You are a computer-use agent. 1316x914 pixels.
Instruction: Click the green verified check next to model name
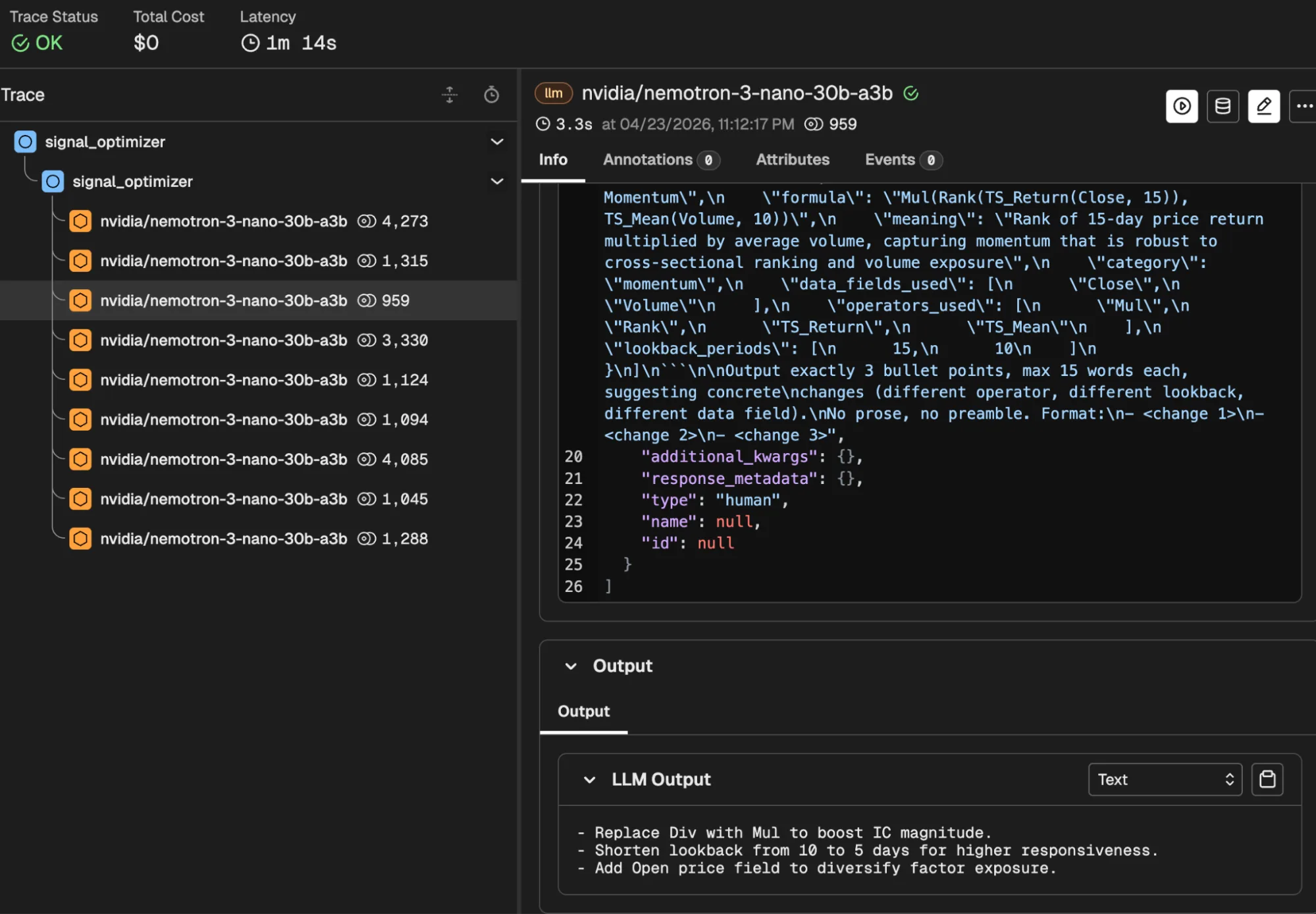tap(911, 94)
